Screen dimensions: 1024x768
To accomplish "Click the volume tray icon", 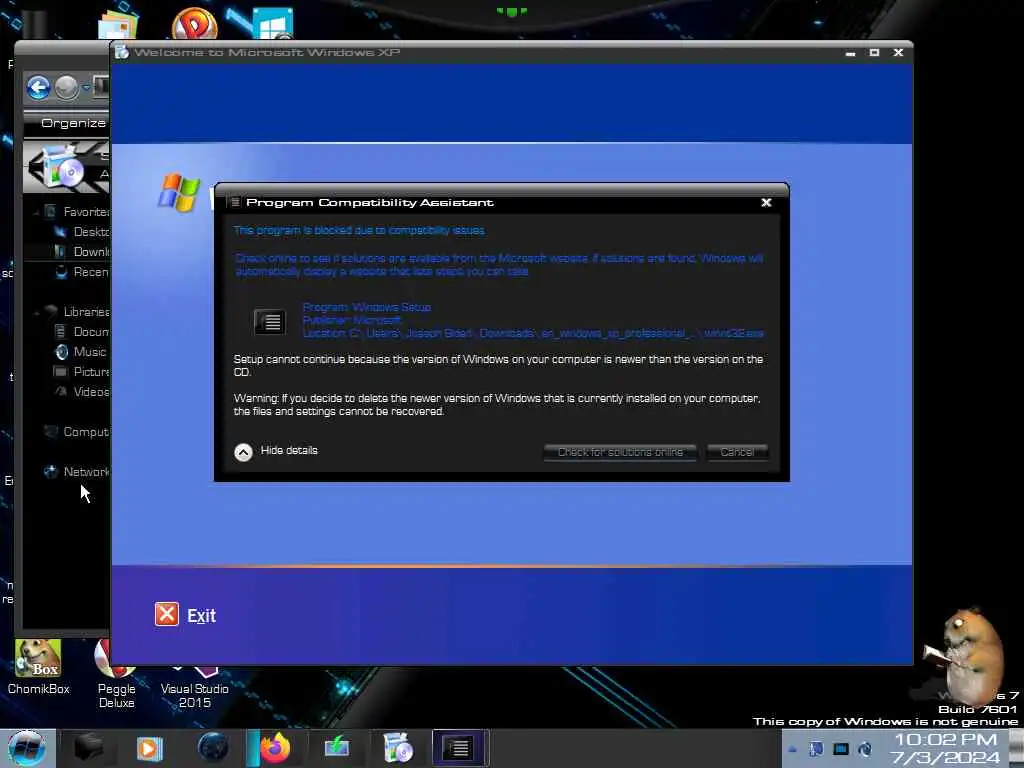I will point(865,749).
